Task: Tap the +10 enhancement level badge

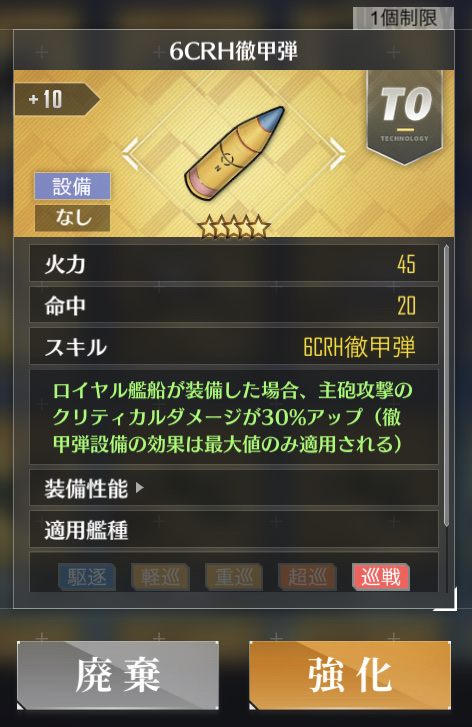Action: (57, 99)
